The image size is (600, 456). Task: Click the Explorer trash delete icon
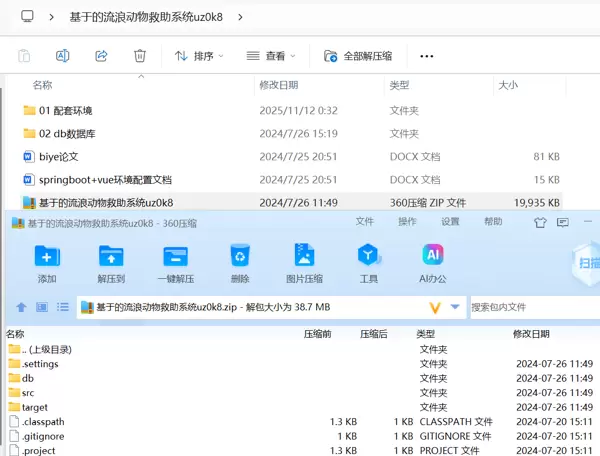click(140, 56)
